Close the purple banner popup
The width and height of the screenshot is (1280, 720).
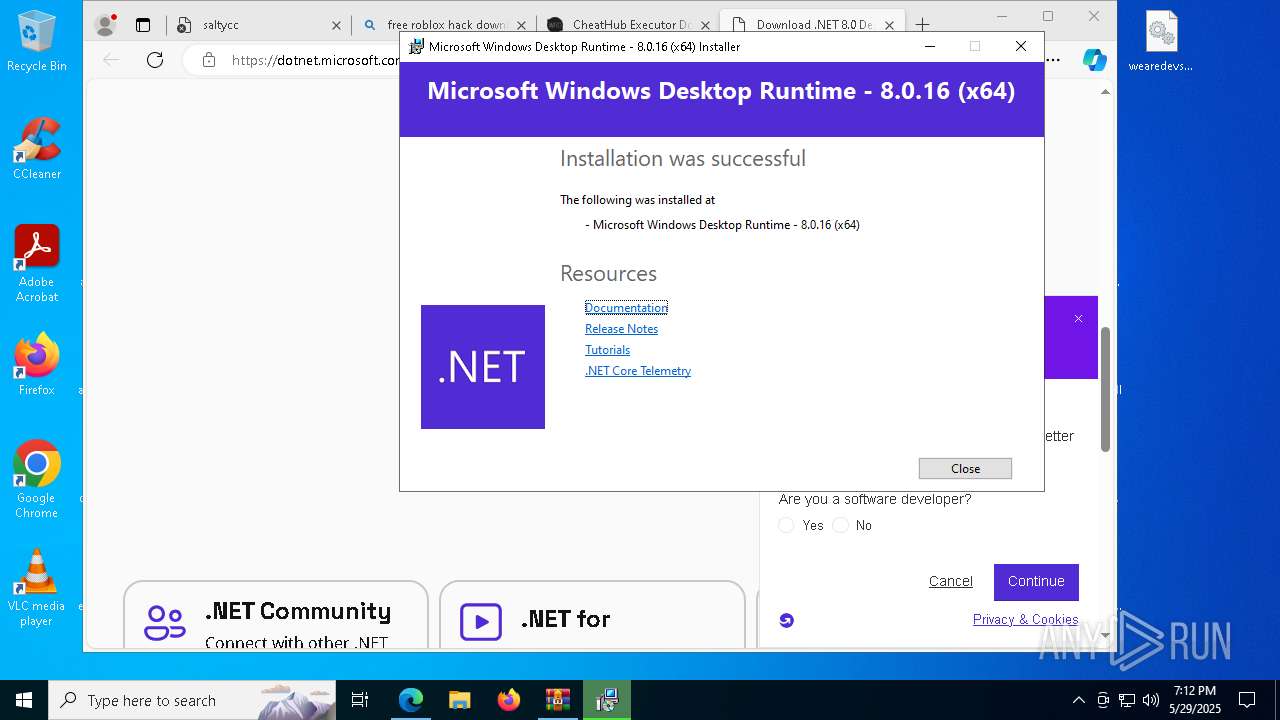coord(1078,319)
